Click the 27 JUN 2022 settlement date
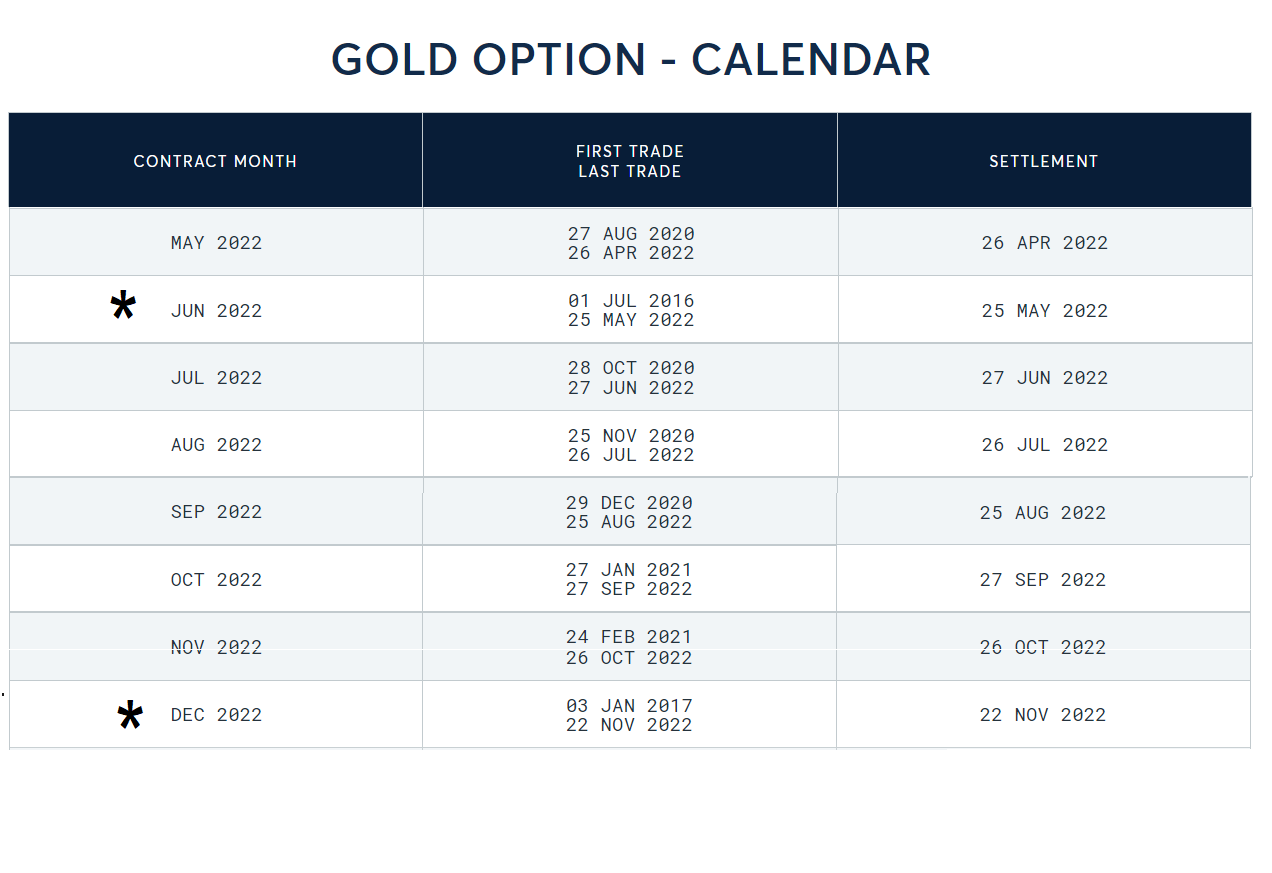Screen dimensions: 1272x873 (1045, 378)
